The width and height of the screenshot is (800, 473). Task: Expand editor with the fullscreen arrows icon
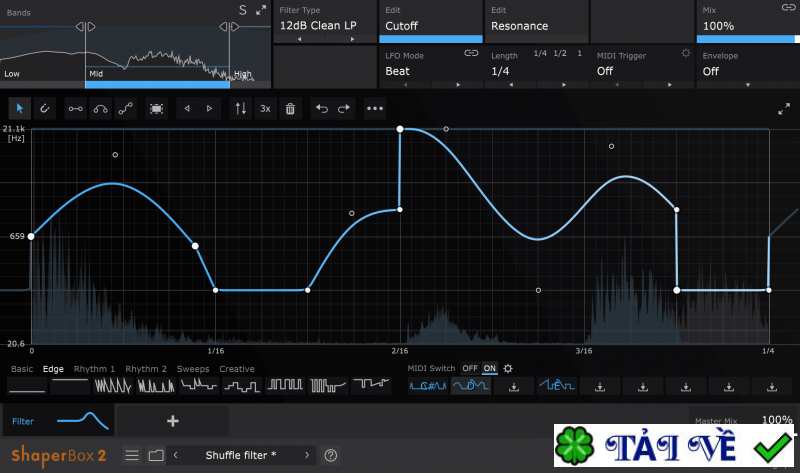(x=784, y=109)
